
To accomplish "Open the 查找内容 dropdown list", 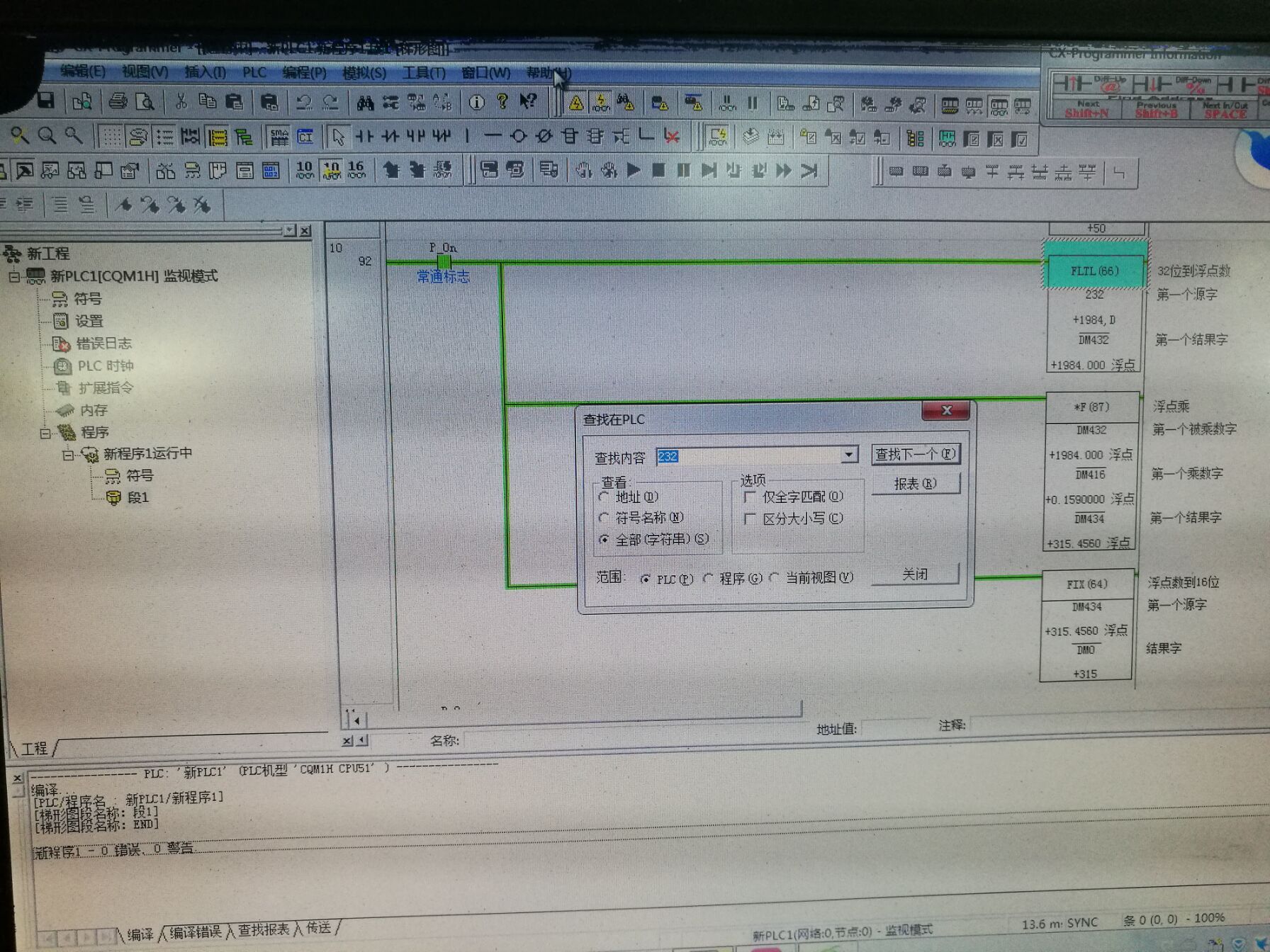I will (848, 455).
